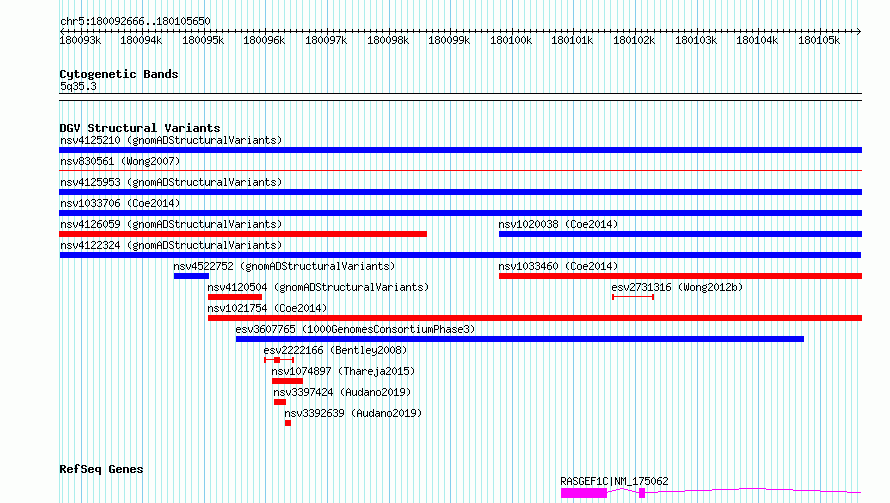Click the 180093k ruler tick label

pyautogui.click(x=80, y=40)
